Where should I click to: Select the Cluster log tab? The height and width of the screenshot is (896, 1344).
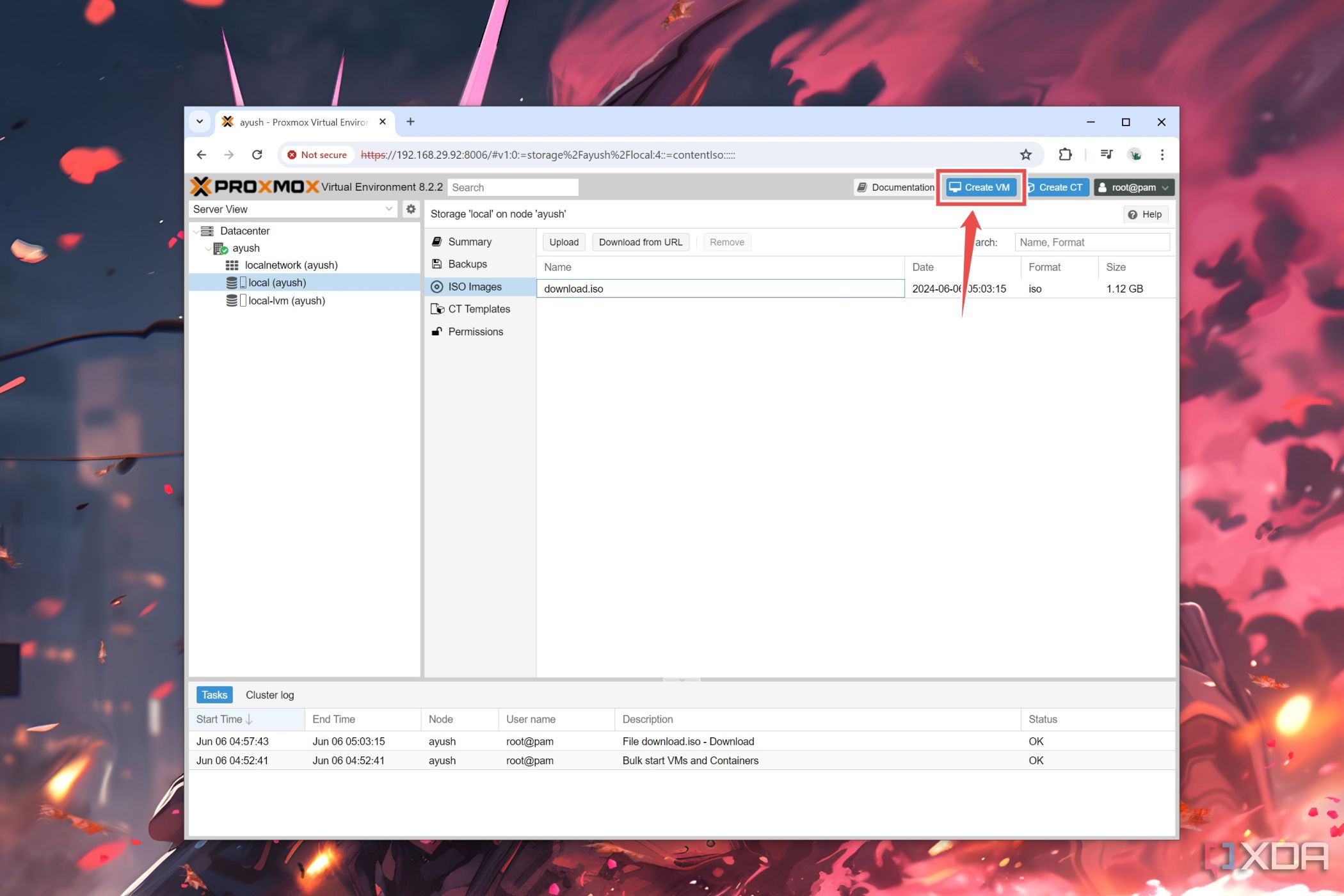270,694
